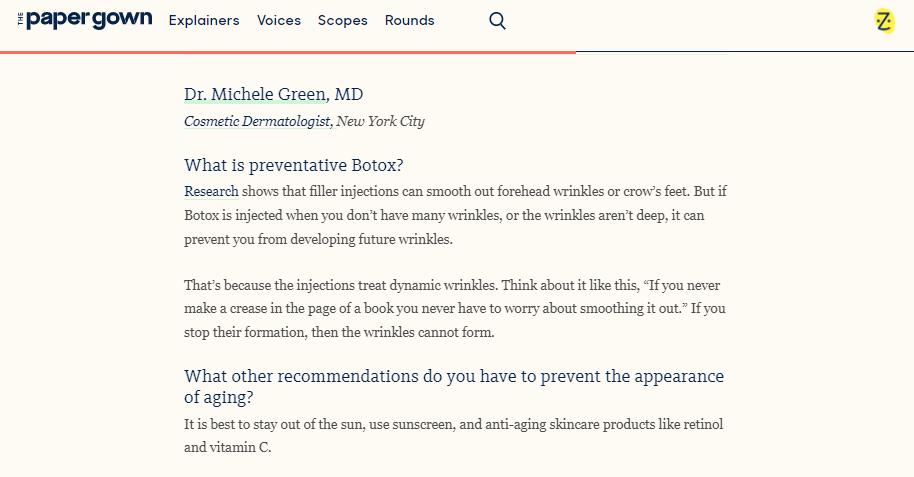Viewport: 914px width, 477px height.
Task: Navigate to the Scopes section
Action: click(x=342, y=20)
